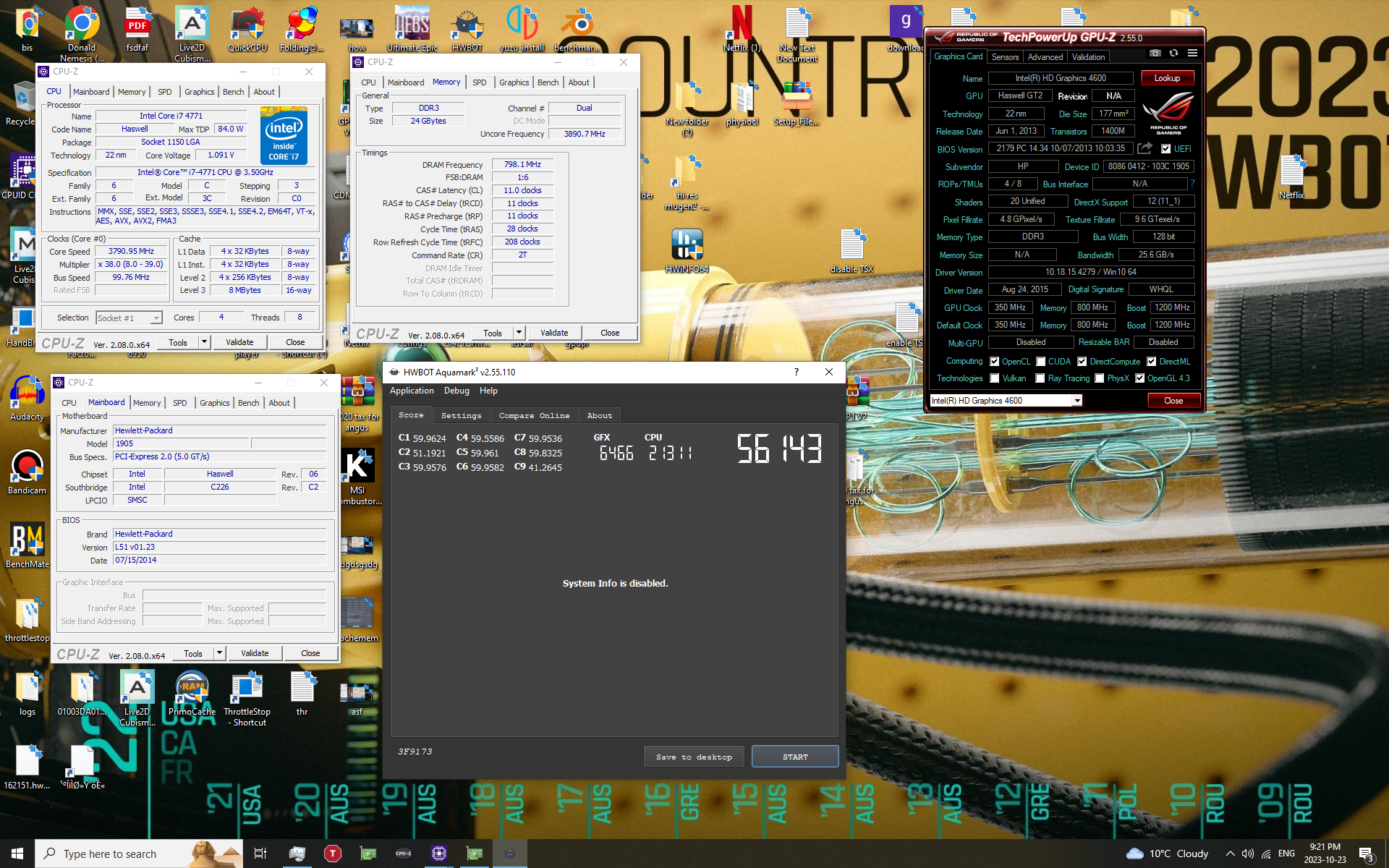Open the Socket #1 selection dropdown
Image resolution: width=1389 pixels, height=868 pixels.
pos(129,318)
